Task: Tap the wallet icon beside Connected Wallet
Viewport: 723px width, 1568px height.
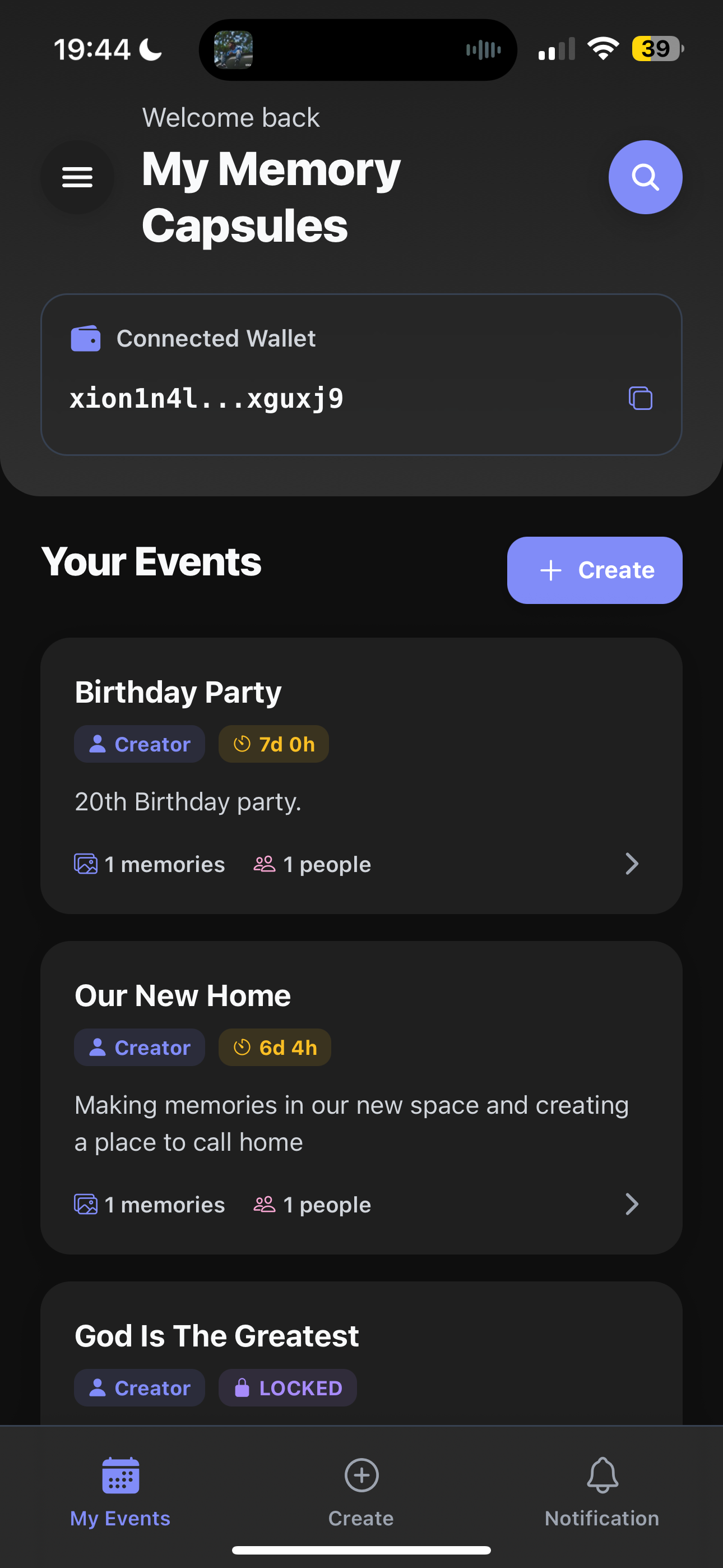Action: coord(86,338)
